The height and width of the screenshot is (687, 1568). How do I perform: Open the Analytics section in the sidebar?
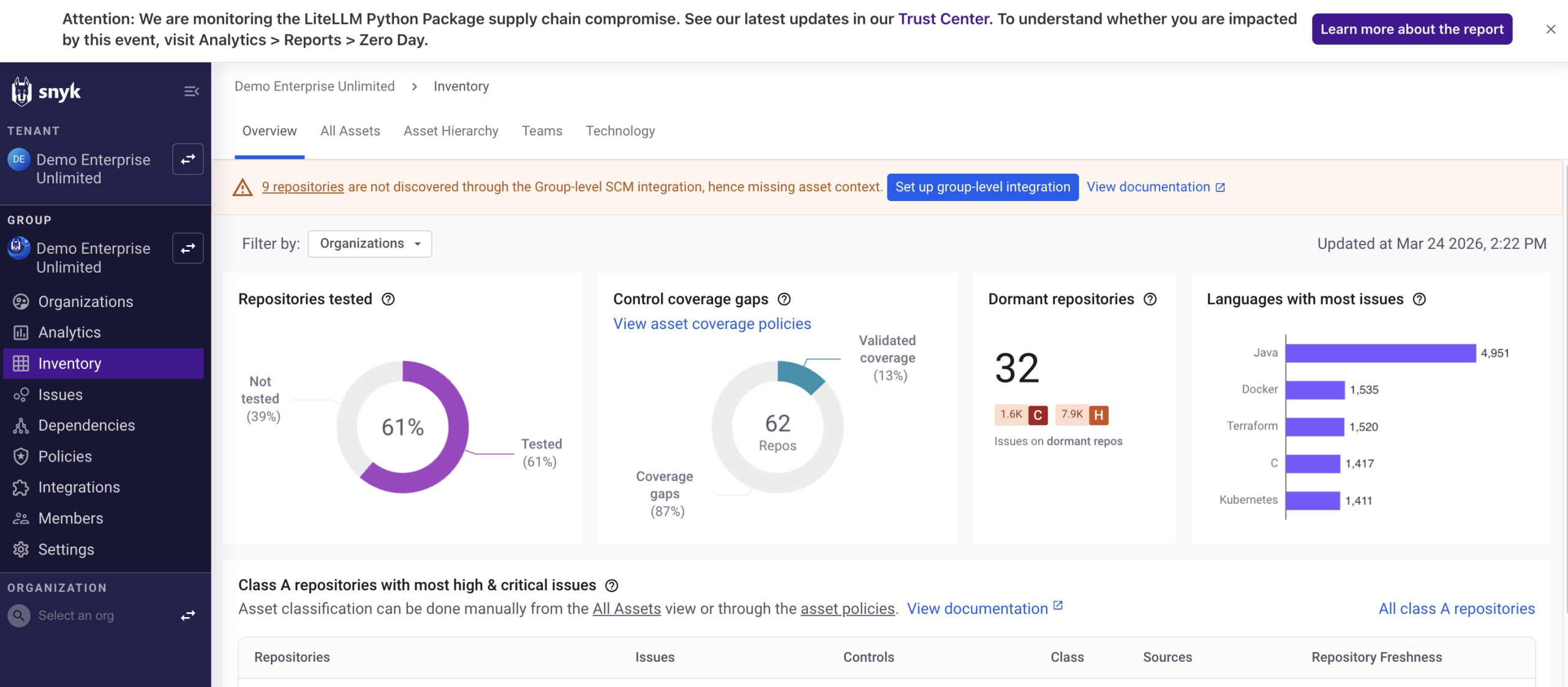click(70, 332)
